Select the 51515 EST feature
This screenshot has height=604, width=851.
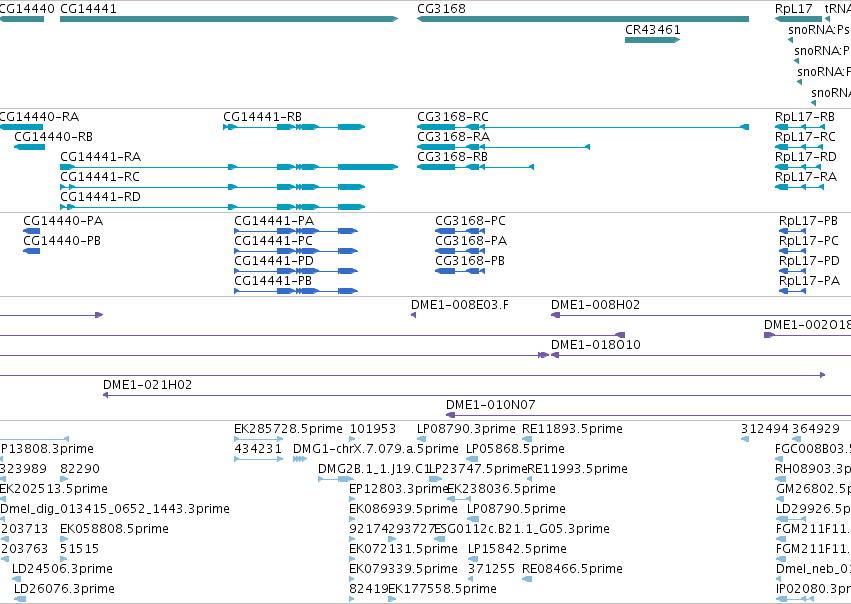[63, 559]
